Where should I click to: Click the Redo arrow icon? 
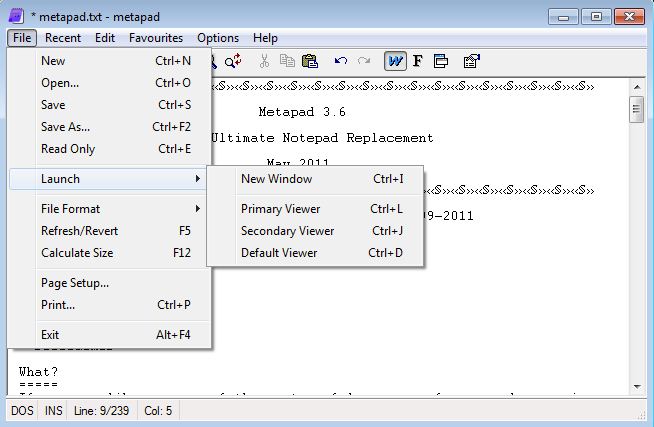364,61
